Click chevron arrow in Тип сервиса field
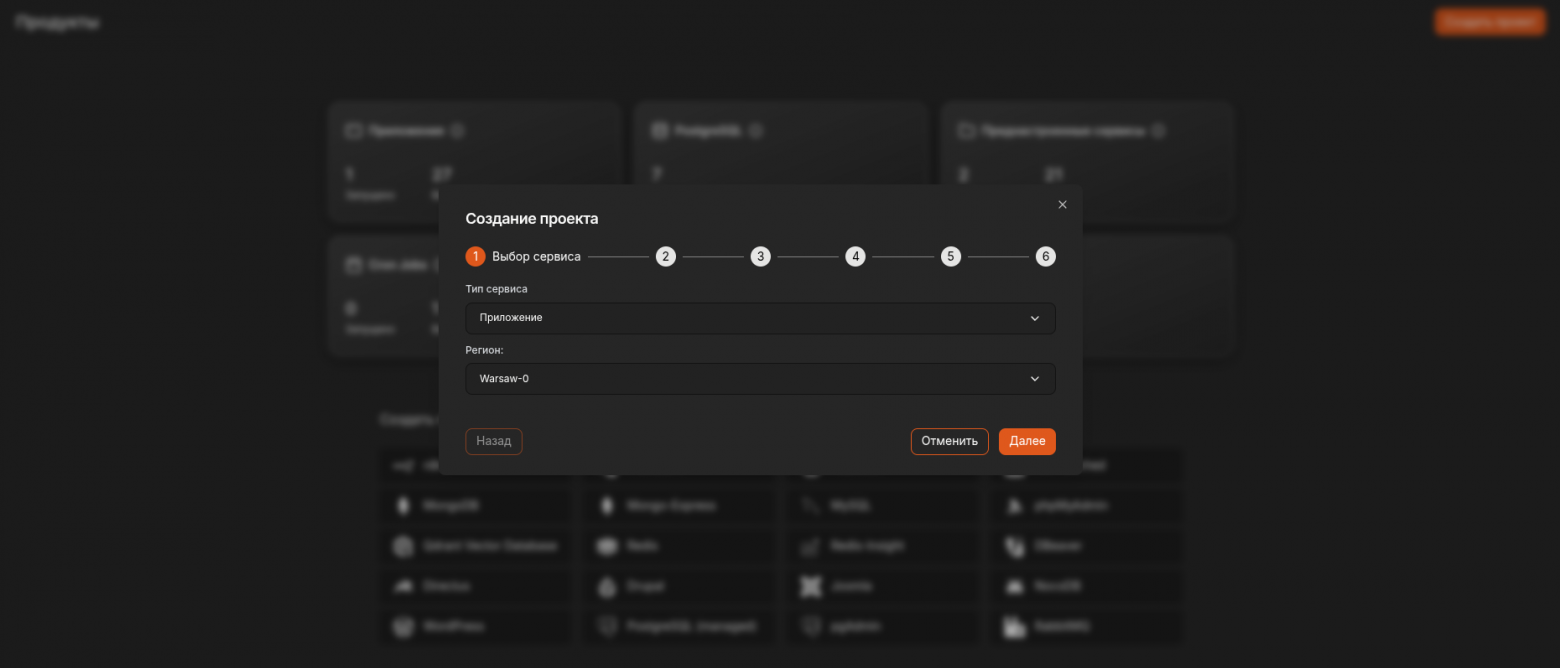1560x668 pixels. (x=1035, y=318)
